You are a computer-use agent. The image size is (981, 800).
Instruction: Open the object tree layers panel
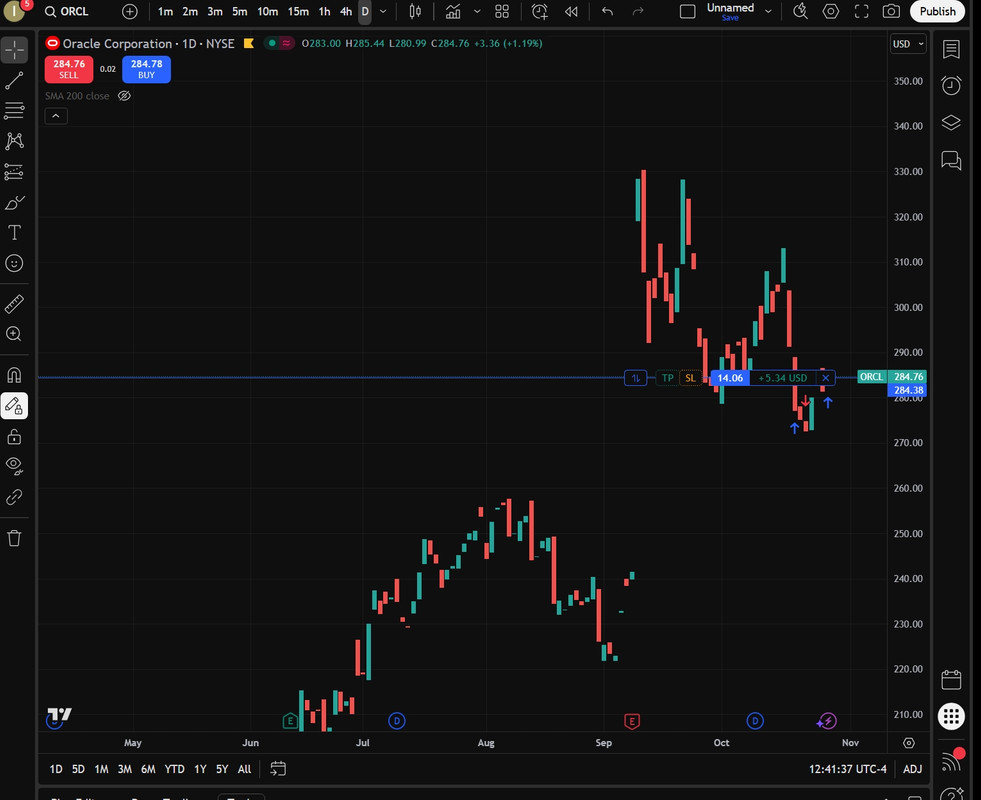[x=951, y=123]
